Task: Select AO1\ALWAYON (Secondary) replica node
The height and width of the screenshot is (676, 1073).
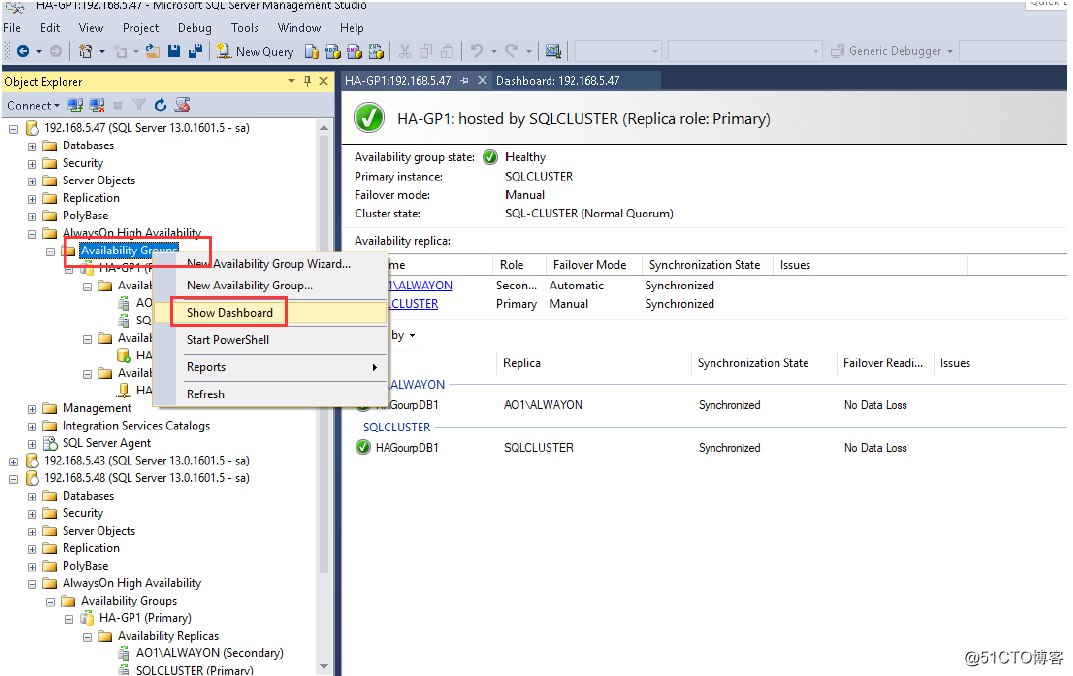Action: [x=209, y=653]
